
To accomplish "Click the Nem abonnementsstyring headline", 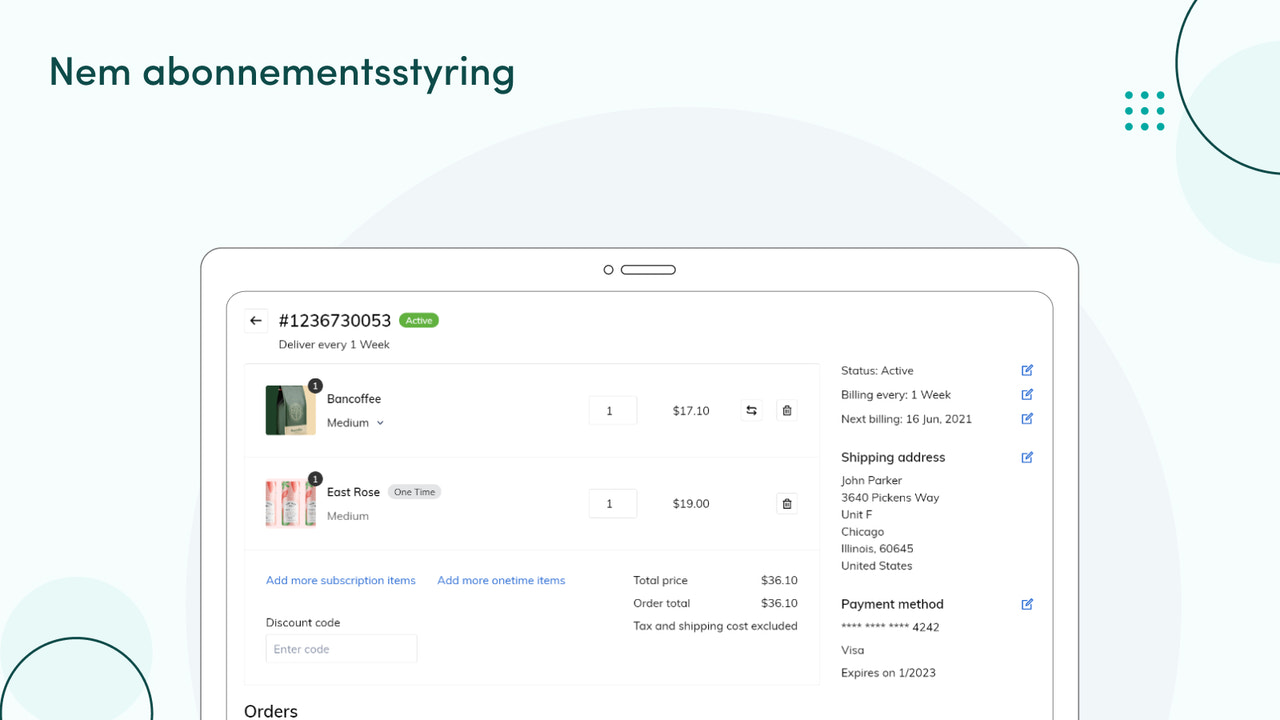I will point(282,72).
